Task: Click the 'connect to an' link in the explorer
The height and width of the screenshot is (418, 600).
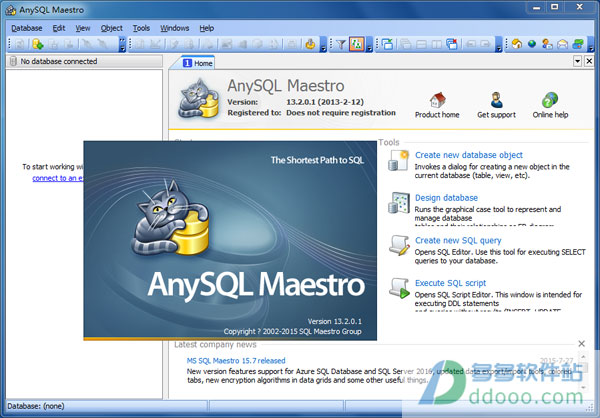Action: [x=58, y=178]
